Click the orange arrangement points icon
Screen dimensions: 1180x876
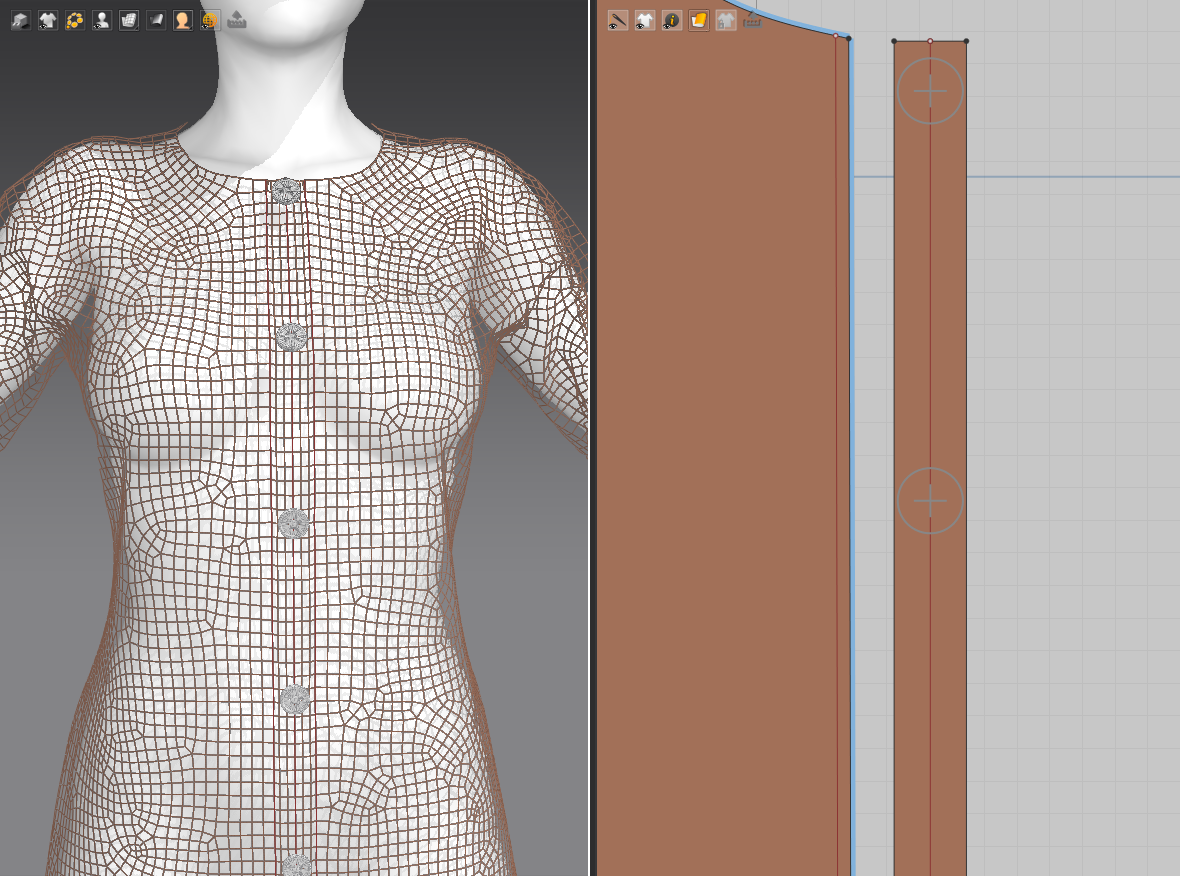(75, 20)
